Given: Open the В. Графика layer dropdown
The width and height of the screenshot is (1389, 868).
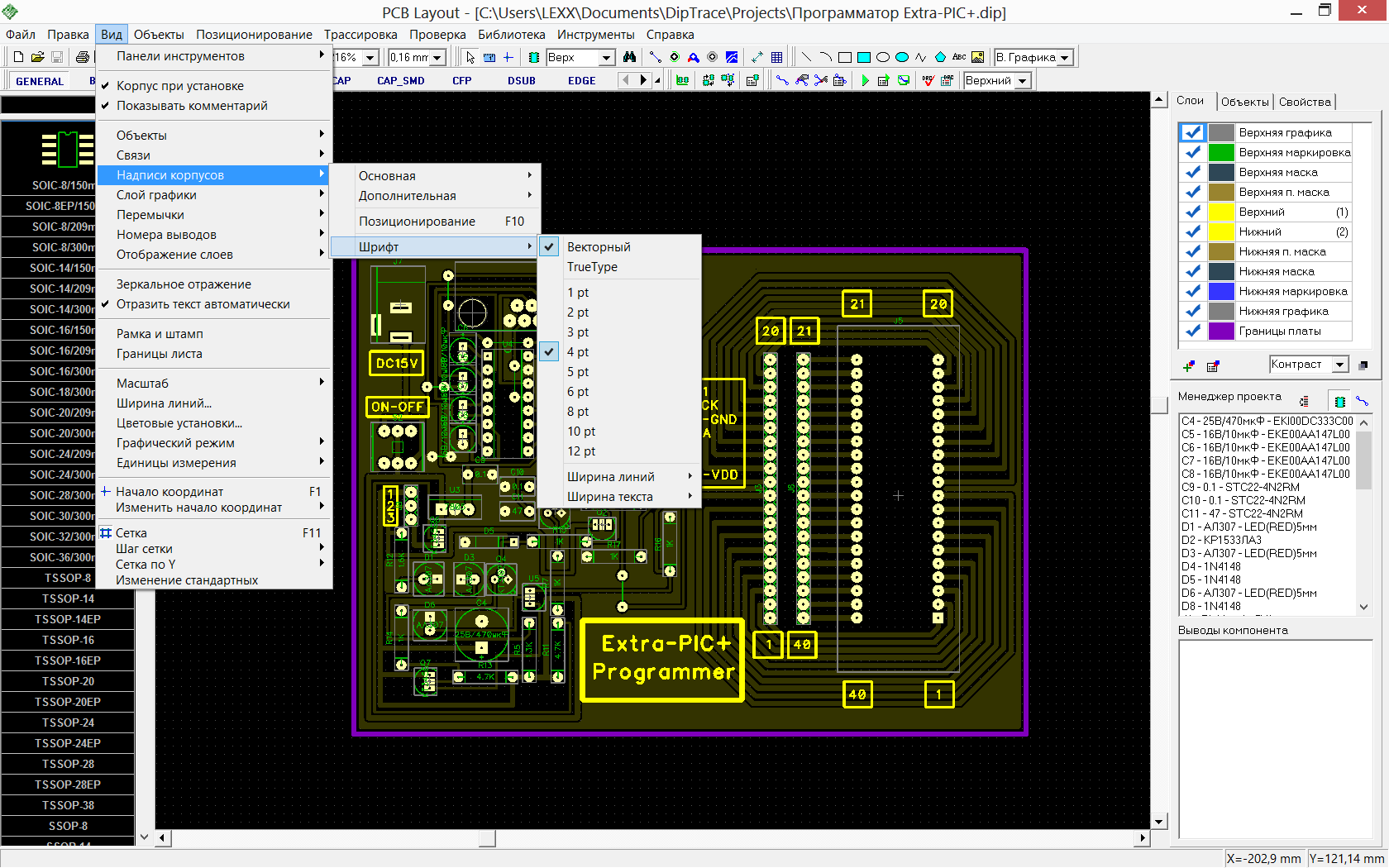Looking at the screenshot, I should tap(1065, 57).
